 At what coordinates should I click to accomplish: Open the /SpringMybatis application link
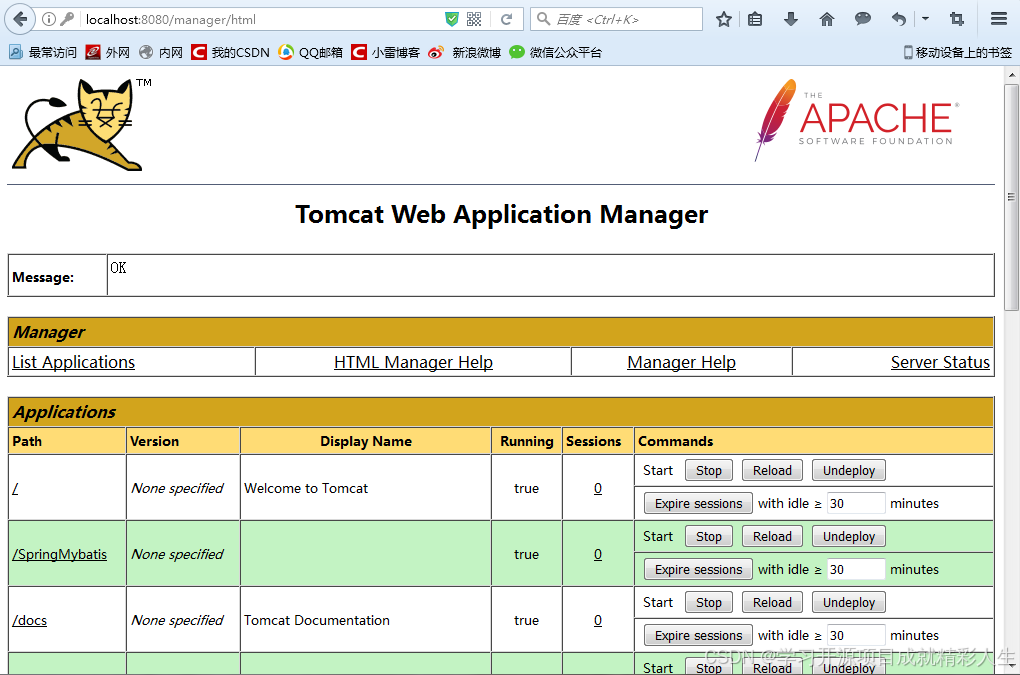pos(59,555)
